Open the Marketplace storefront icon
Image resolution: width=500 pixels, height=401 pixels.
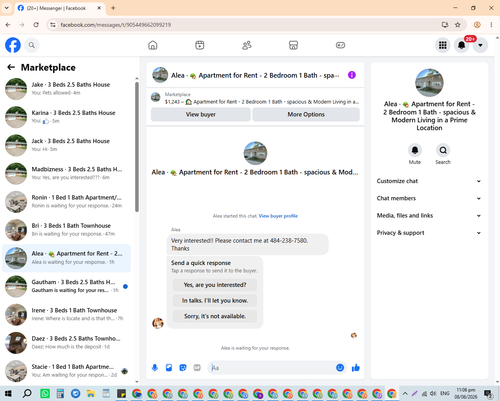pyautogui.click(x=293, y=45)
